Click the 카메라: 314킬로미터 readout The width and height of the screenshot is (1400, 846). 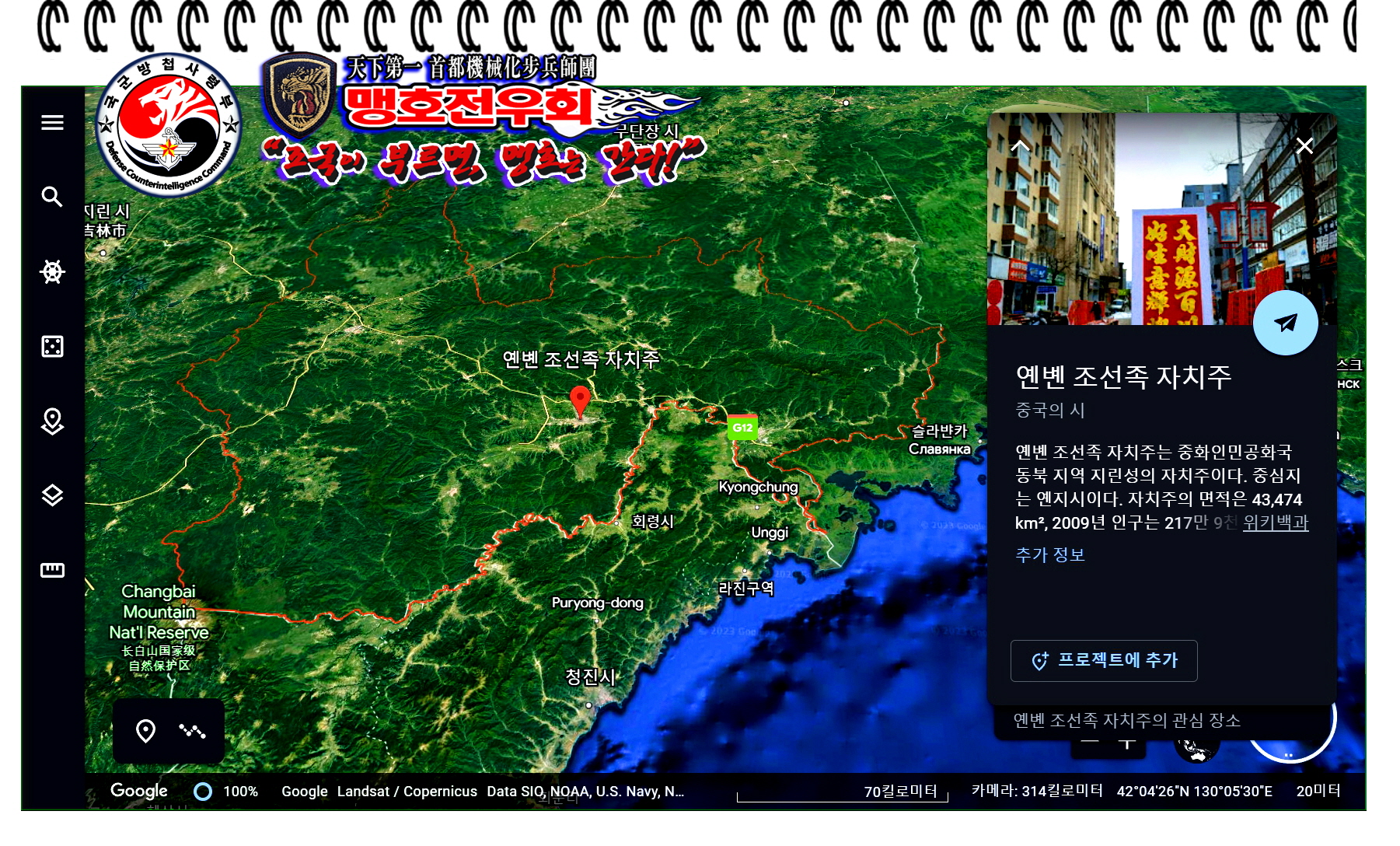click(1037, 791)
